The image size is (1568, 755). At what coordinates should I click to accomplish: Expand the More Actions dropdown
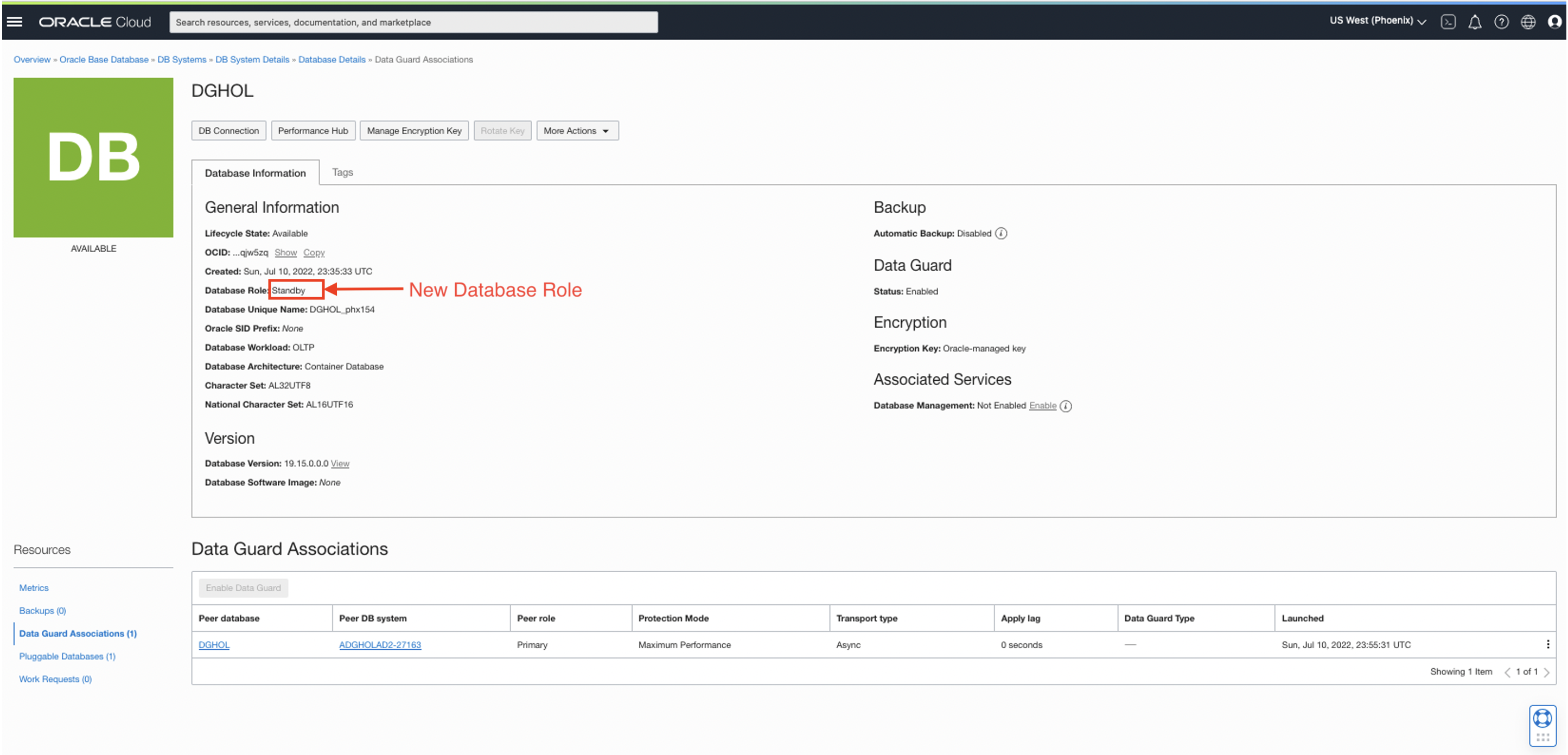(x=576, y=131)
